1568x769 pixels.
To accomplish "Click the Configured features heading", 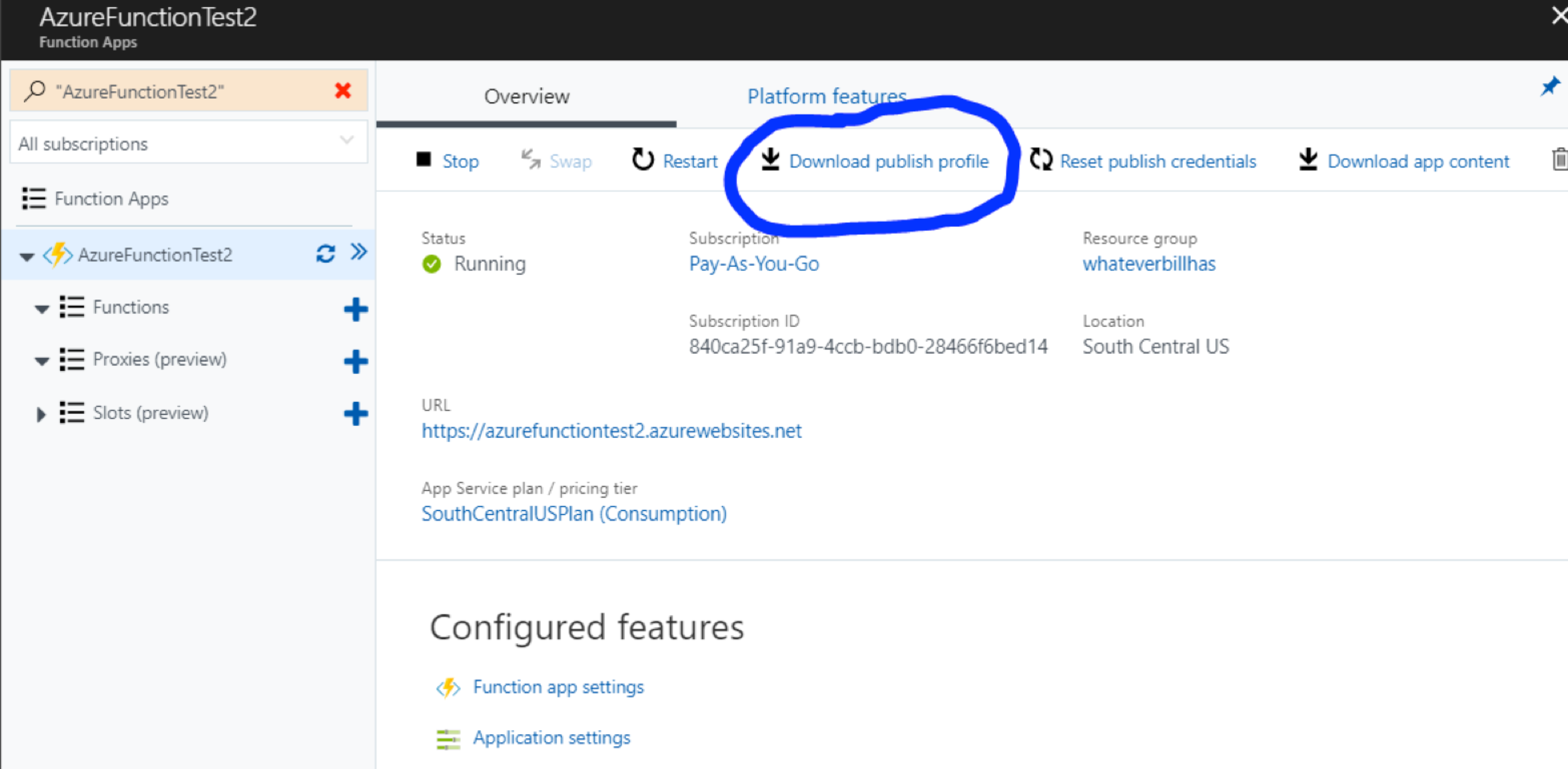I will 587,627.
